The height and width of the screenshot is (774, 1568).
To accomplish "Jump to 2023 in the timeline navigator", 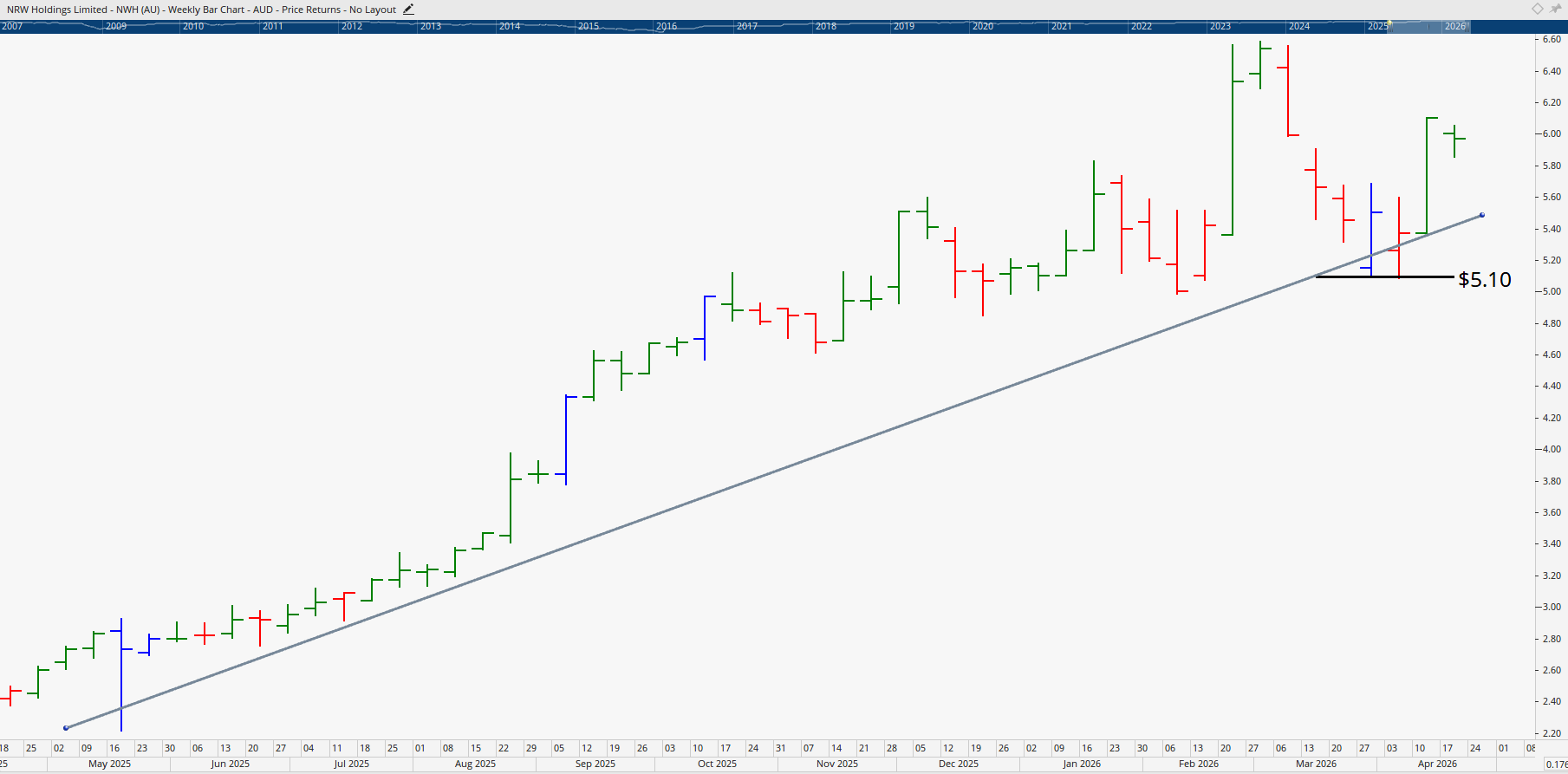I will point(1220,26).
